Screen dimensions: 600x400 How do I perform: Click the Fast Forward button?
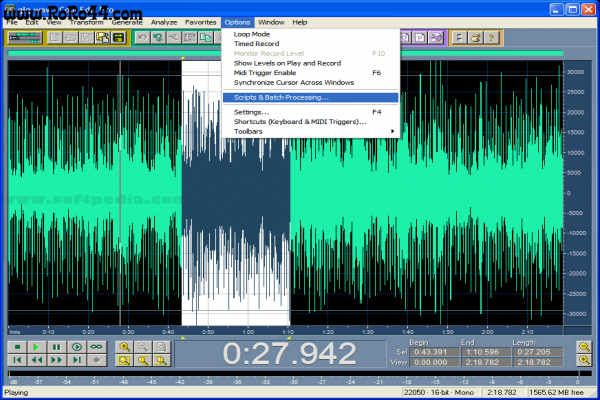pos(57,360)
